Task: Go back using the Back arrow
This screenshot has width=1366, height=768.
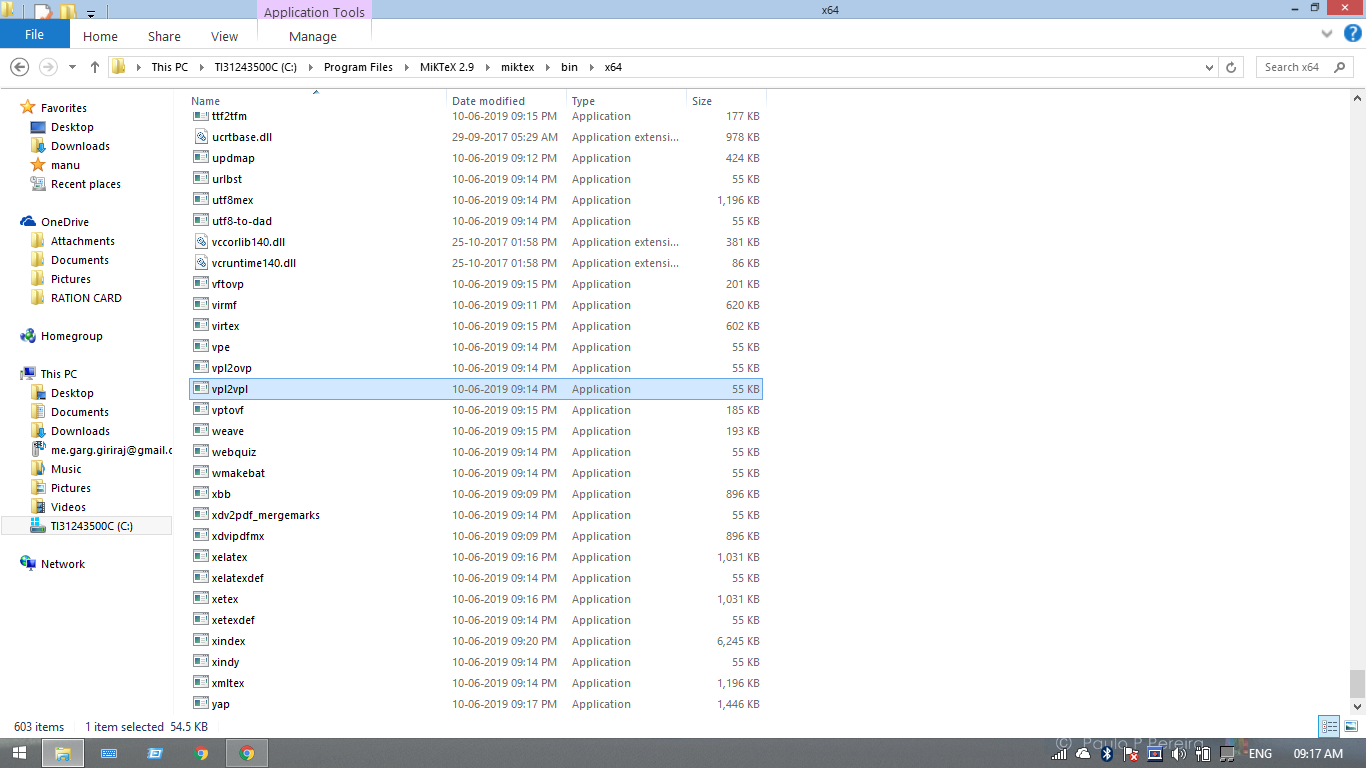Action: coord(19,67)
